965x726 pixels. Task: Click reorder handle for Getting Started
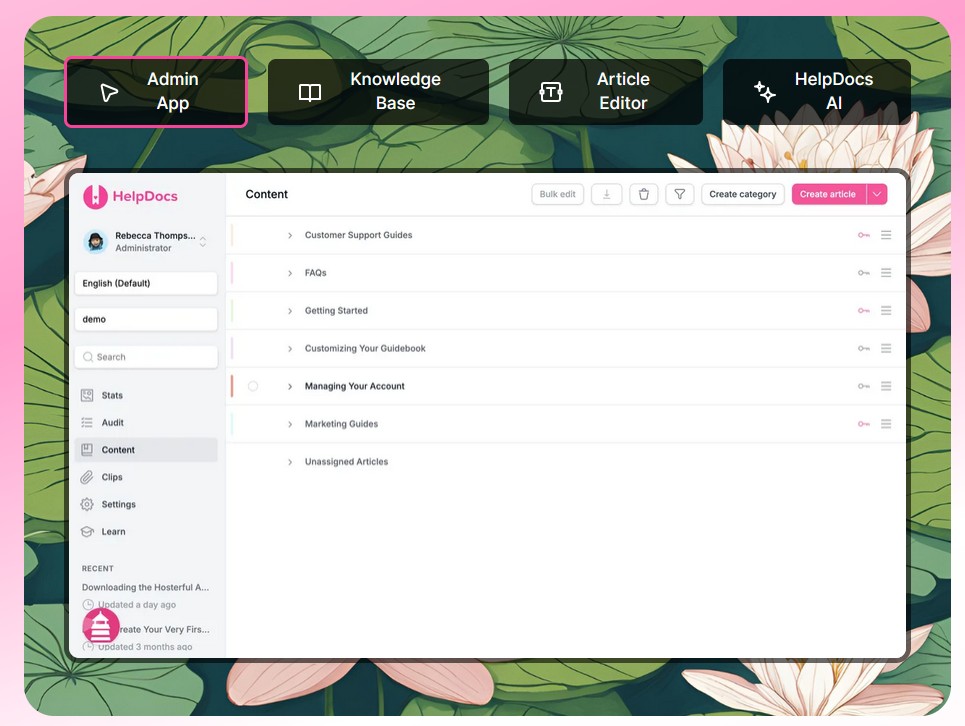point(886,311)
